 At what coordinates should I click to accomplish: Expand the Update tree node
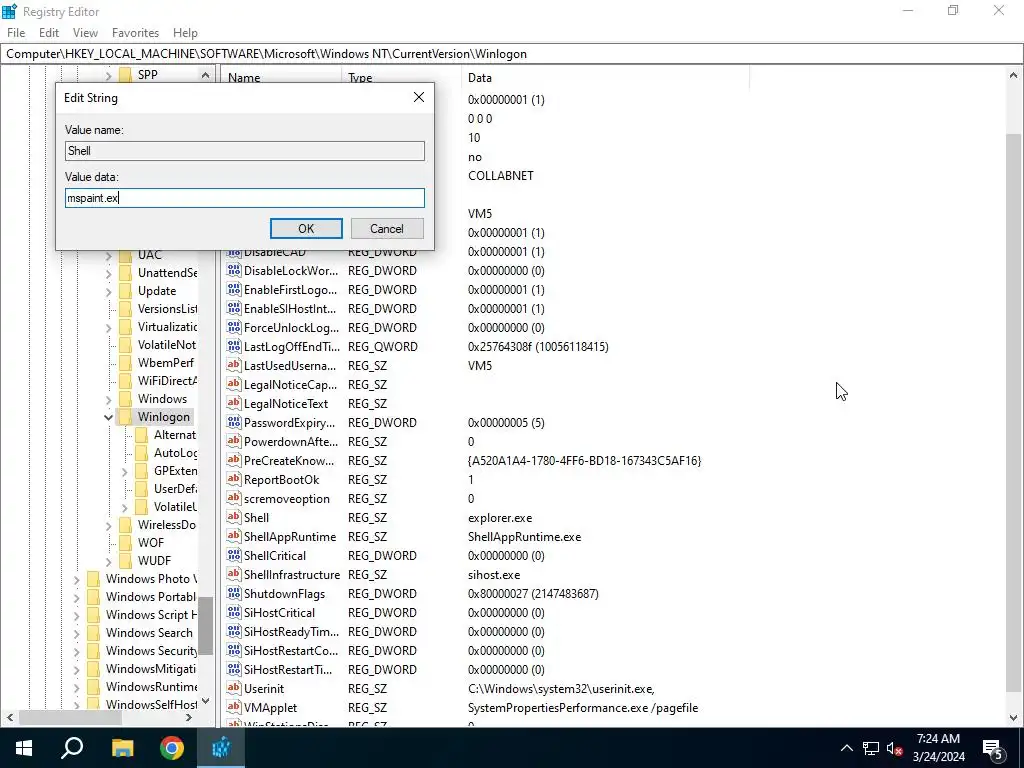[108, 291]
